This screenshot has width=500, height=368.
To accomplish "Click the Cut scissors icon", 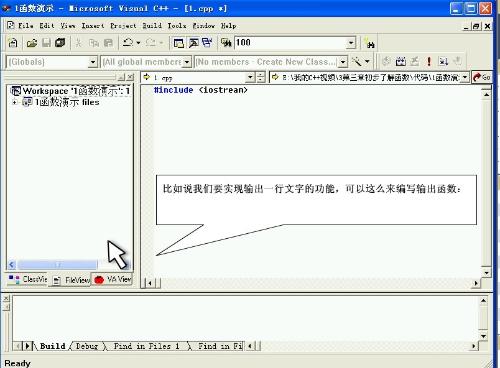I will tap(78, 43).
